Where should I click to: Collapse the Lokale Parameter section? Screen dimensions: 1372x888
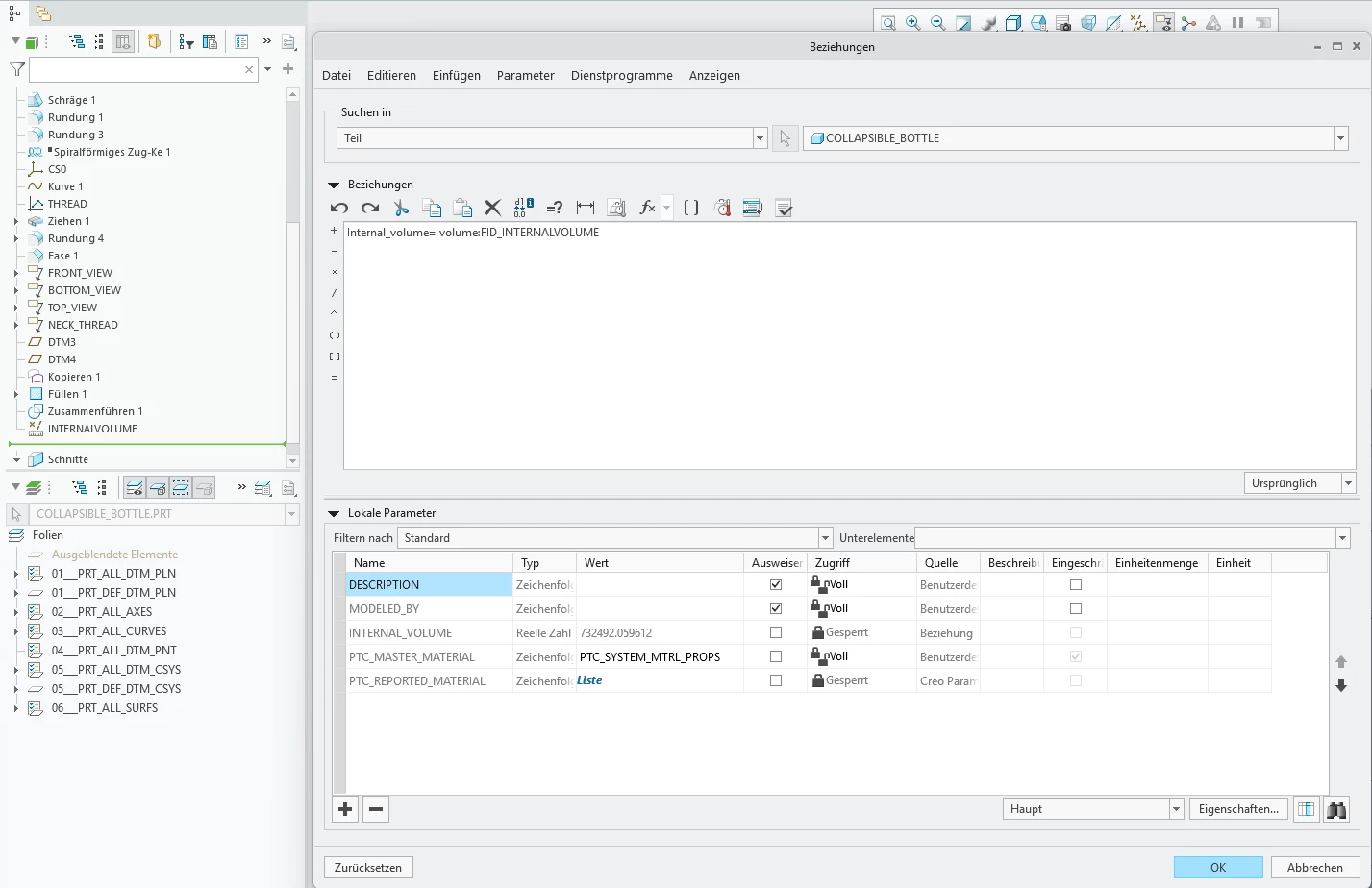(x=334, y=513)
